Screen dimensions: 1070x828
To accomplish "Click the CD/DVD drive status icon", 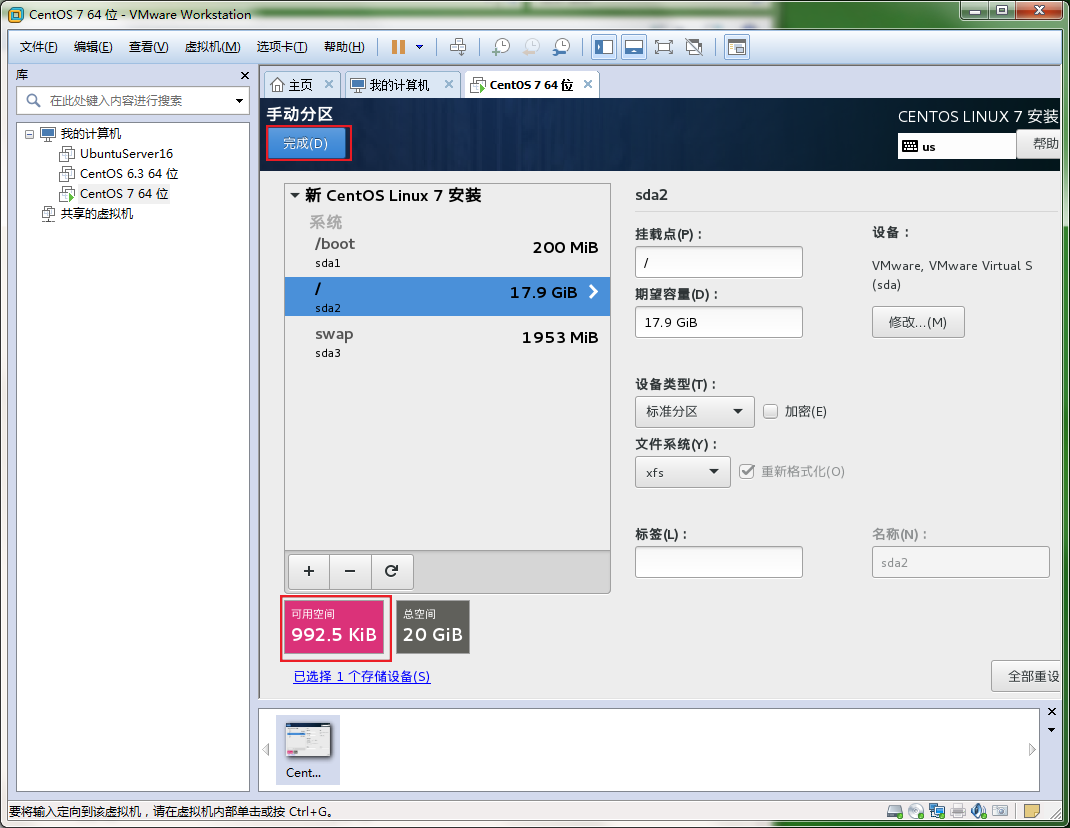I will tap(916, 811).
